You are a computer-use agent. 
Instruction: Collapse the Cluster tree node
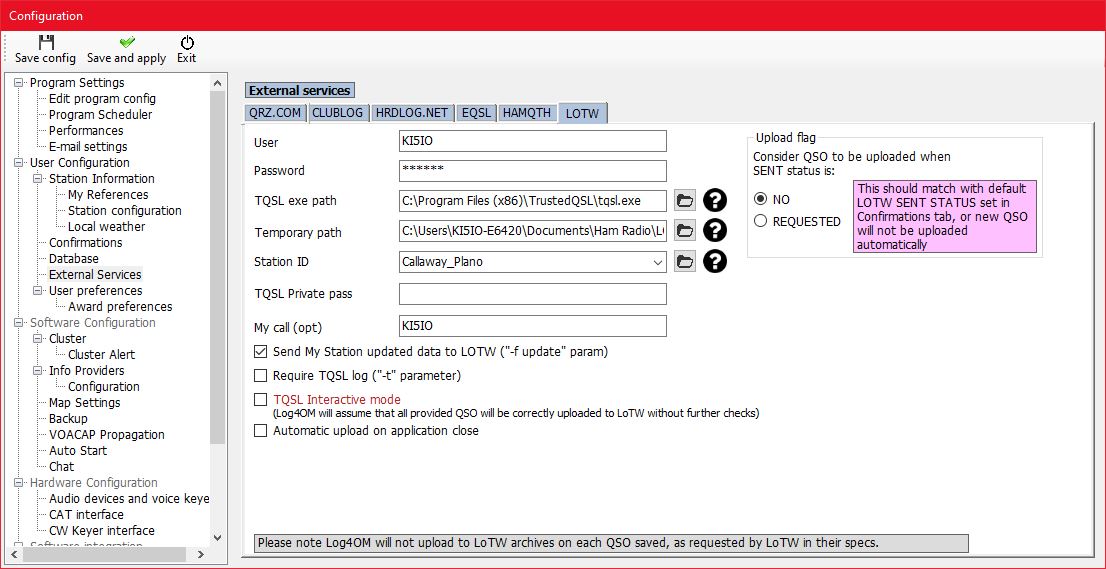click(x=37, y=338)
